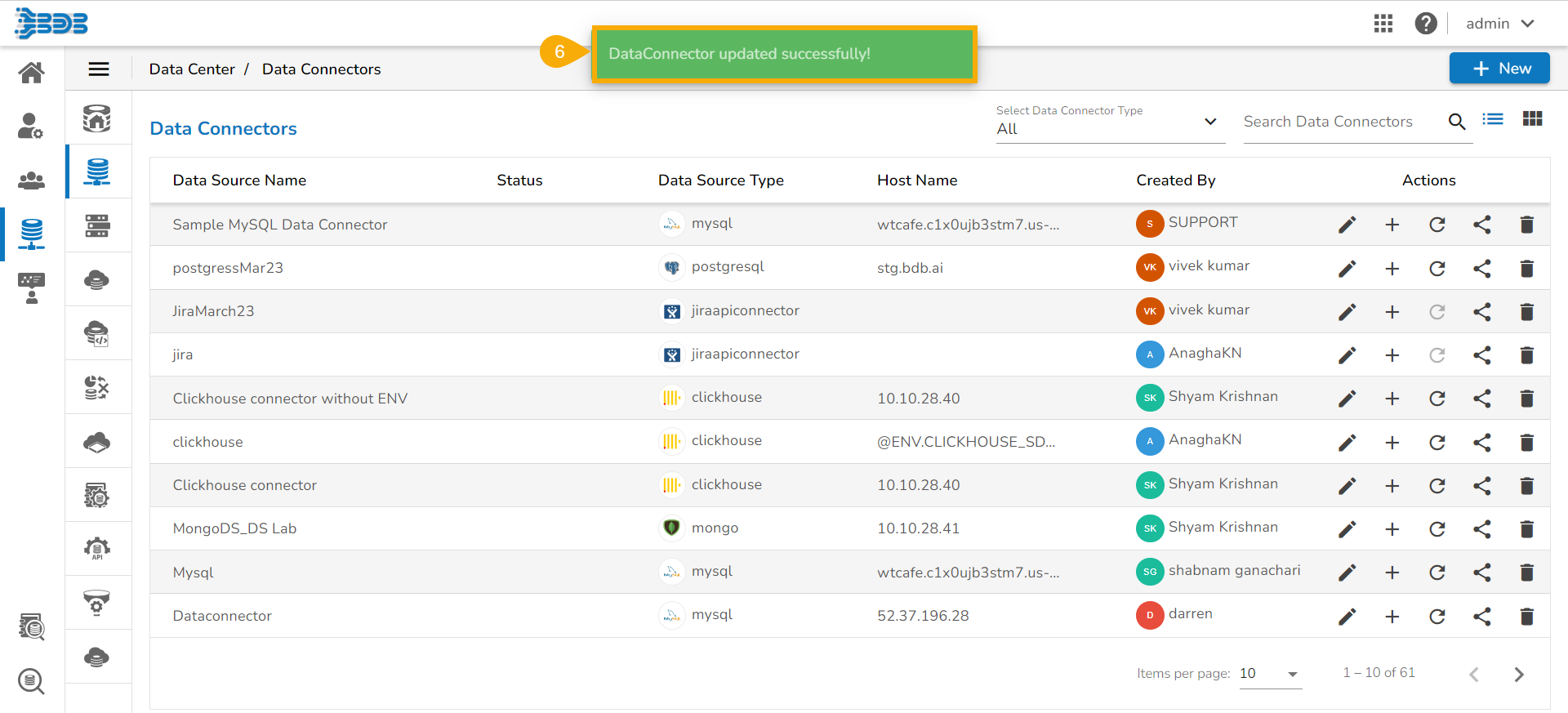Screen dimensions: 1568x713
Task: Share the MongoDS_DS Lab connector
Action: point(1481,529)
